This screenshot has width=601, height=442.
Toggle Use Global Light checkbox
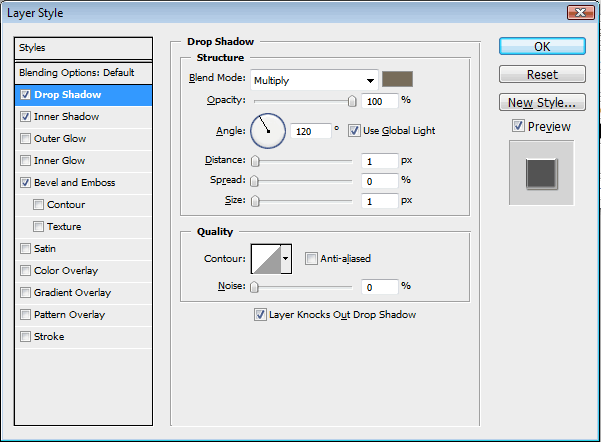pos(354,131)
